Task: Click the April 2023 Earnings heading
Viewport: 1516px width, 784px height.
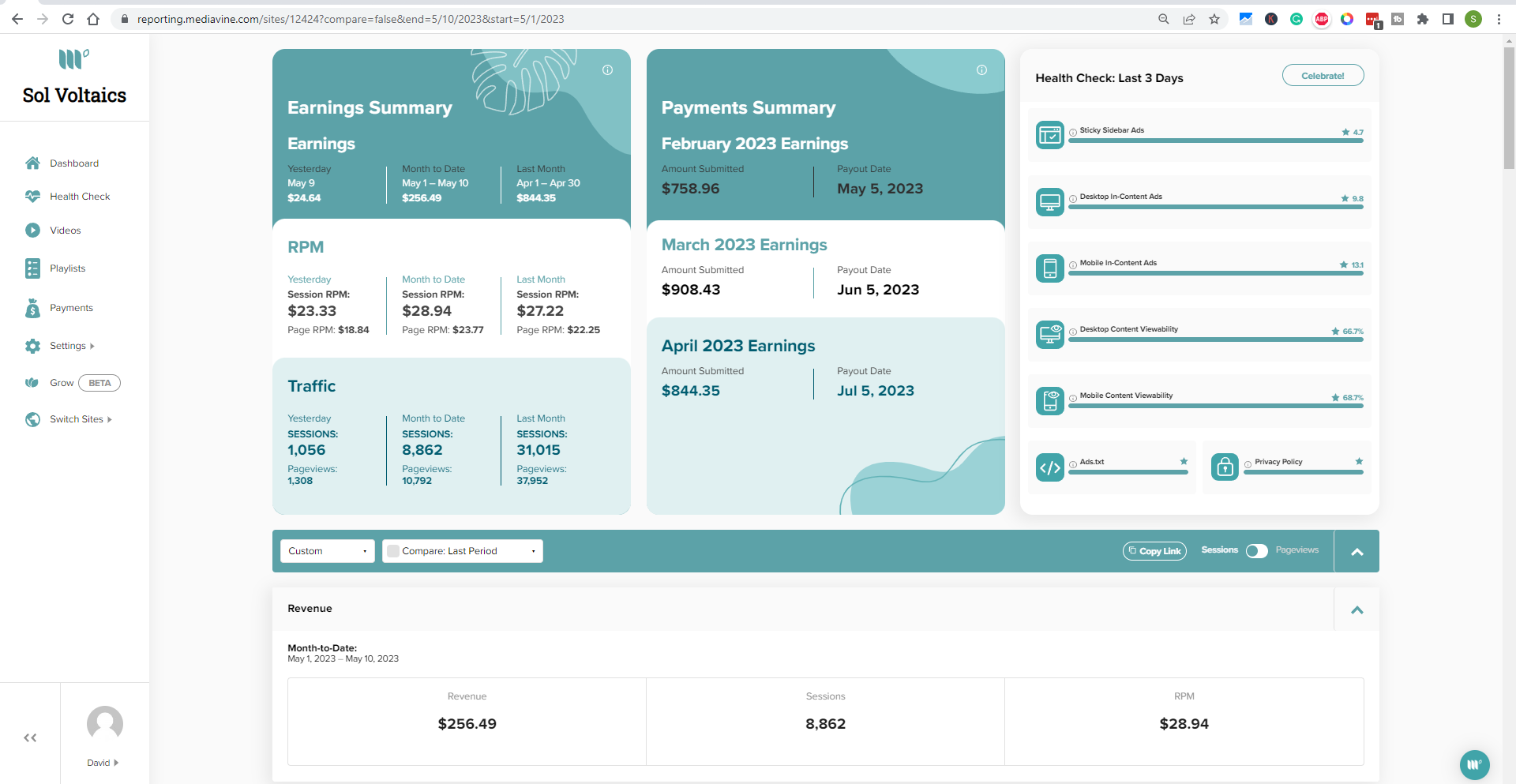Action: [x=738, y=346]
